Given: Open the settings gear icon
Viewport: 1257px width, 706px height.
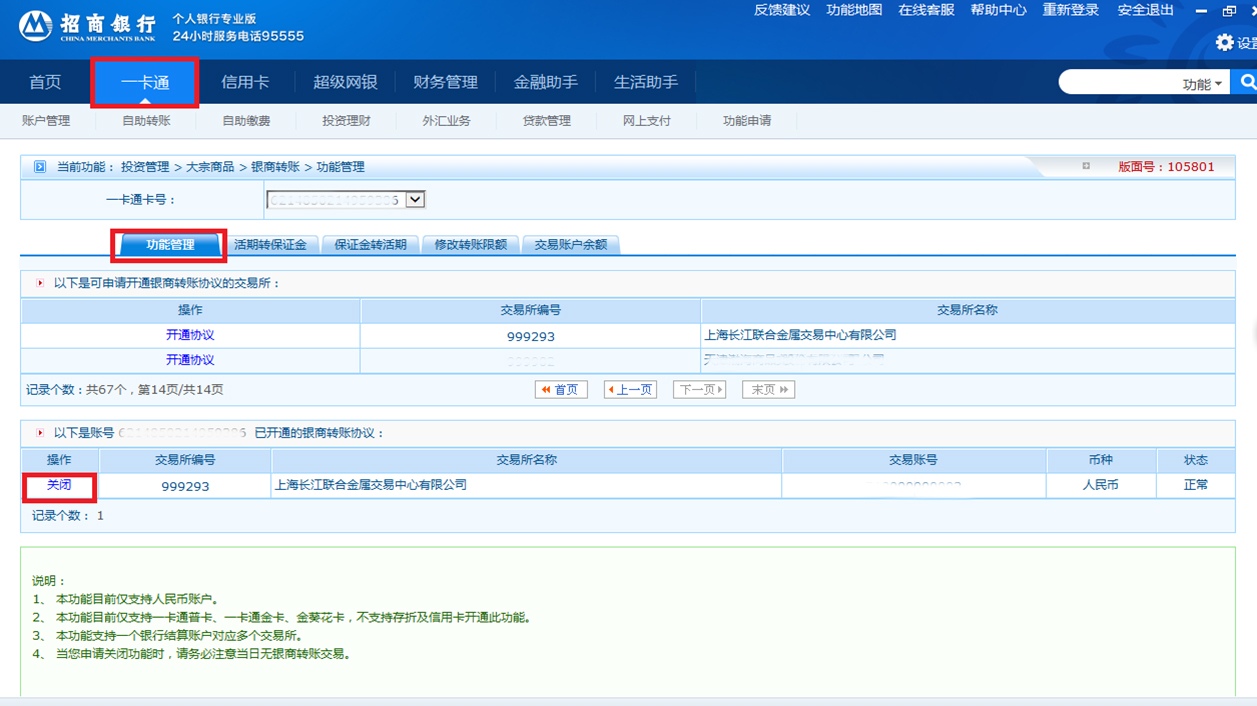Looking at the screenshot, I should [1225, 42].
